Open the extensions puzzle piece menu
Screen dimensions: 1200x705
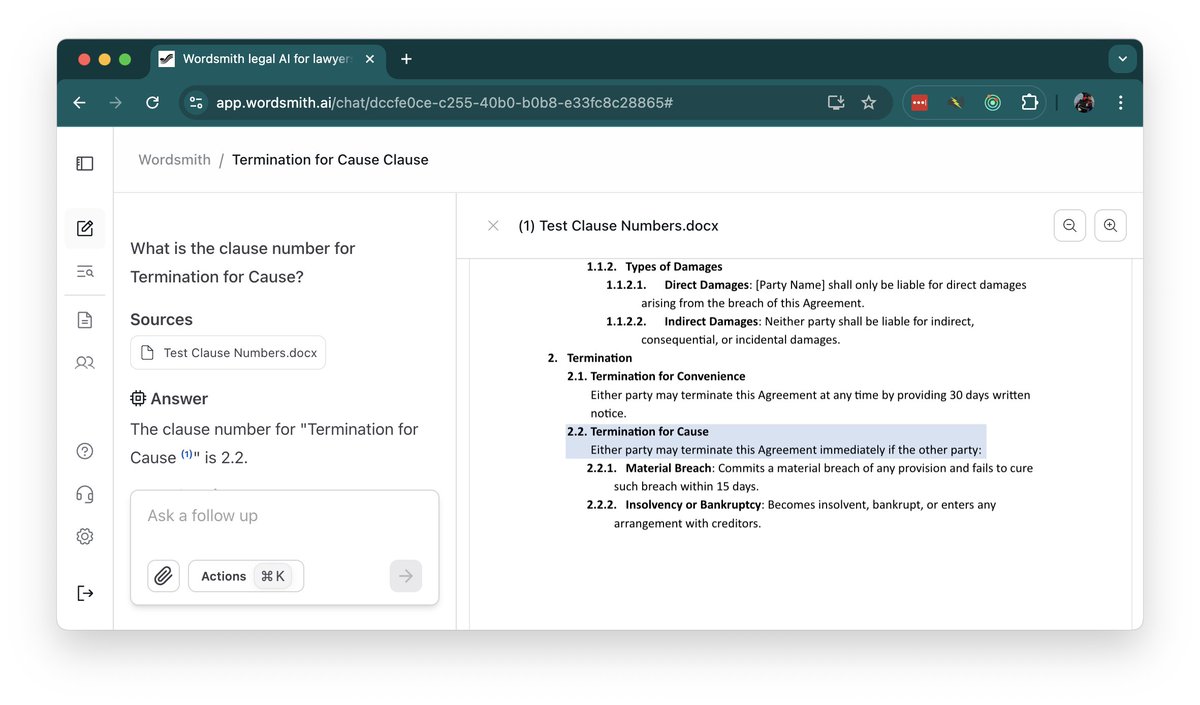(1029, 102)
